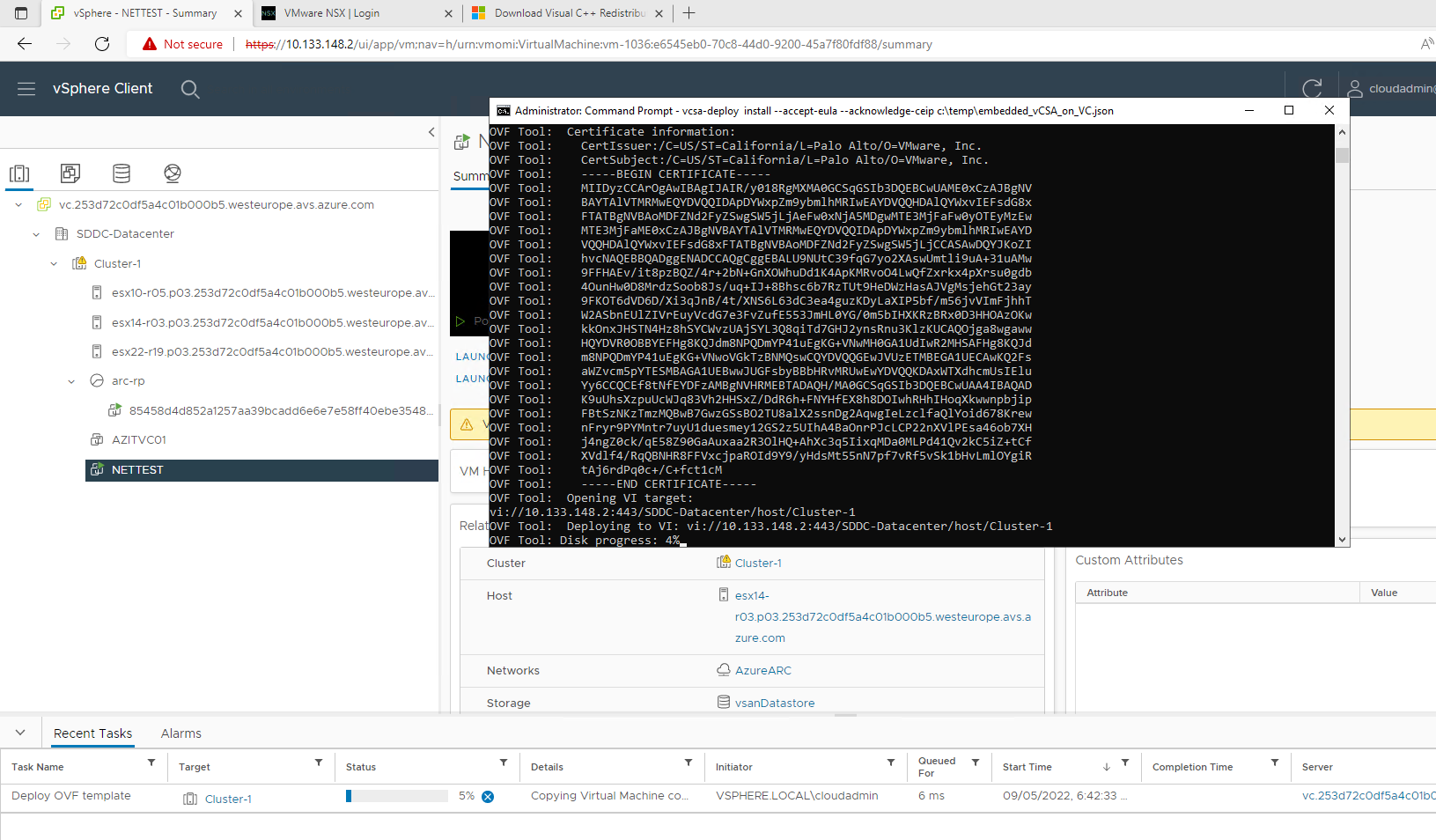
Task: Collapse the arc-rp resource pool
Action: pyautogui.click(x=71, y=381)
